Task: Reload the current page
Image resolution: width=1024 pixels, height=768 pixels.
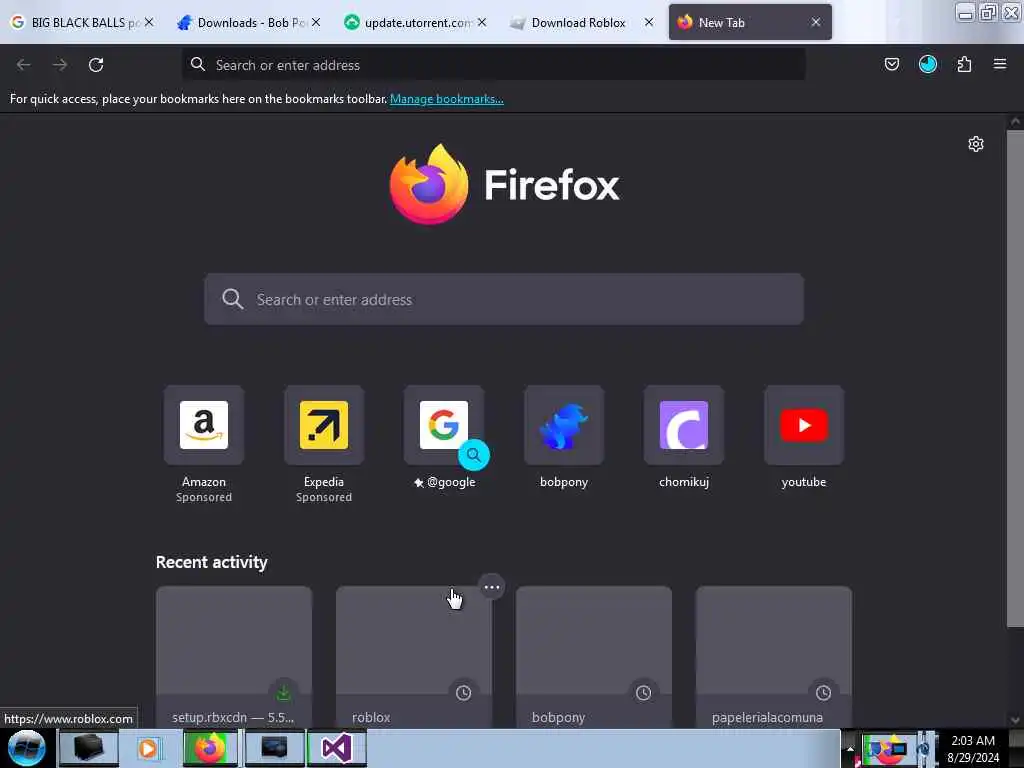Action: (x=96, y=65)
